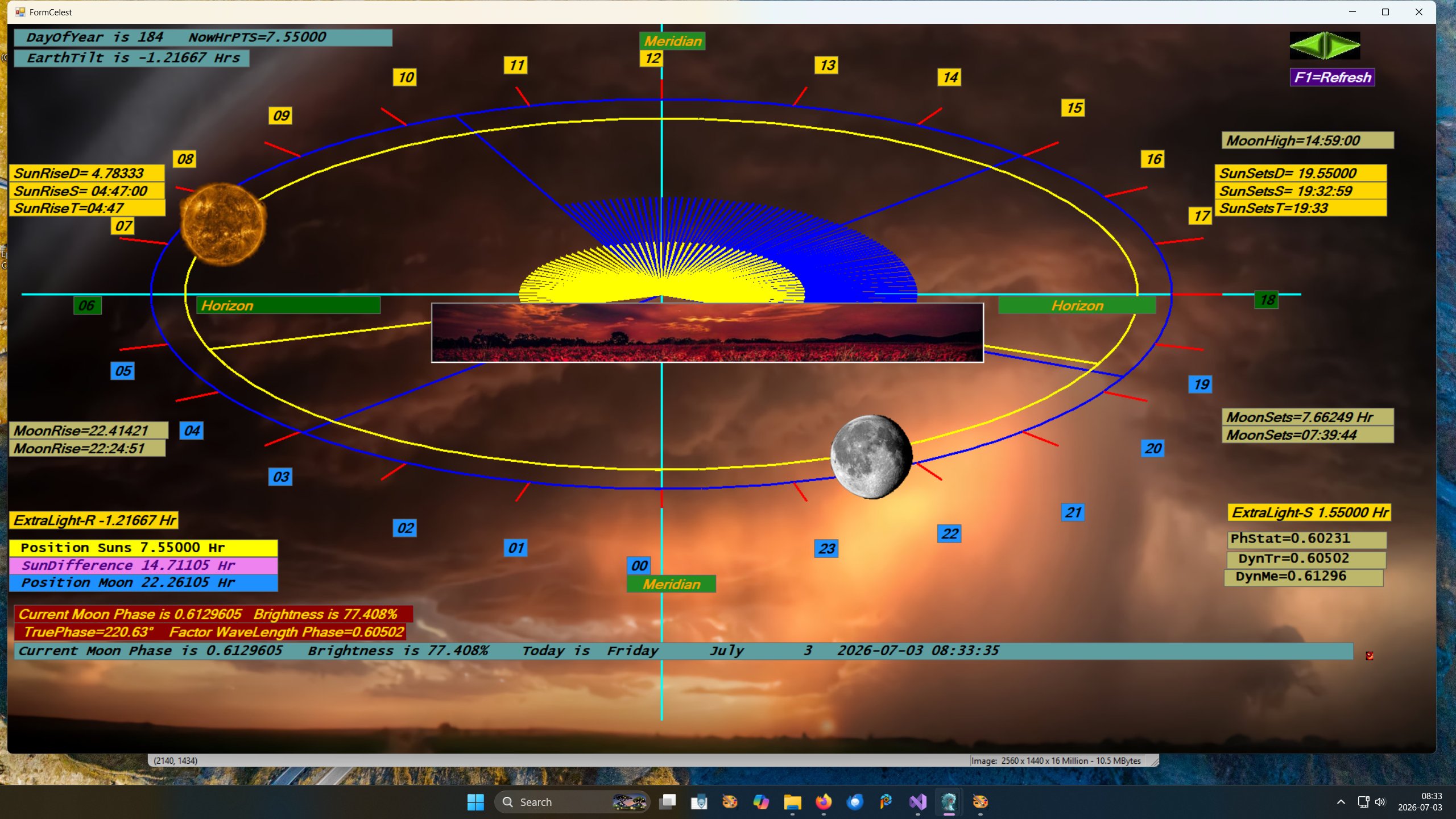Open Firefox from the taskbar
The width and height of the screenshot is (1456, 819).
click(x=823, y=802)
